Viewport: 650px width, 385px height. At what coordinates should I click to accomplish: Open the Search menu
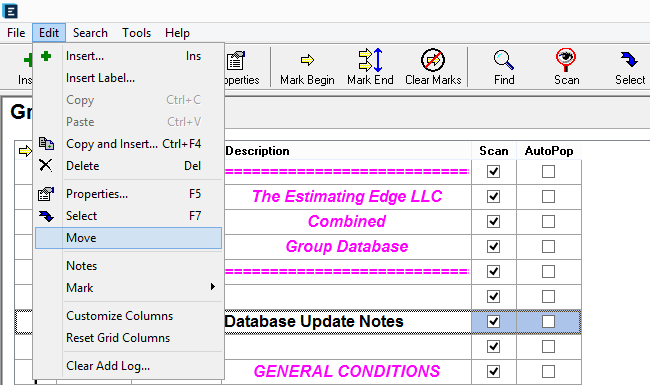click(90, 33)
